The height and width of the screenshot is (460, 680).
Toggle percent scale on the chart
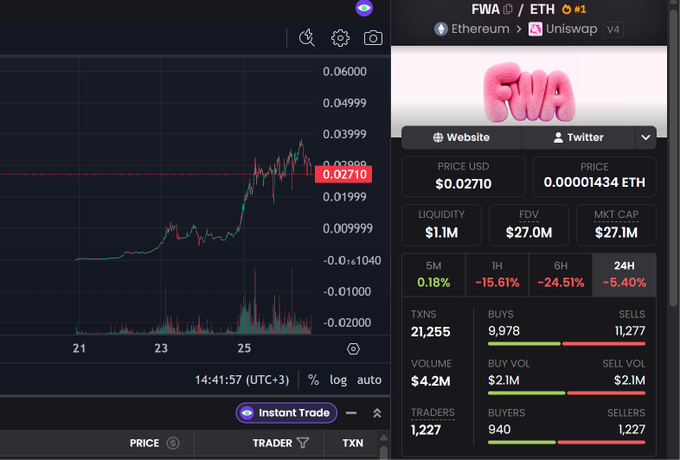tap(313, 380)
